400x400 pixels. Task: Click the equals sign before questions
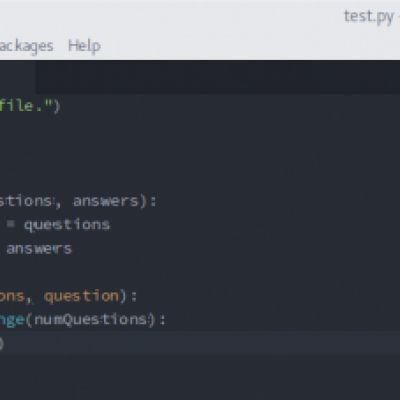click(11, 224)
